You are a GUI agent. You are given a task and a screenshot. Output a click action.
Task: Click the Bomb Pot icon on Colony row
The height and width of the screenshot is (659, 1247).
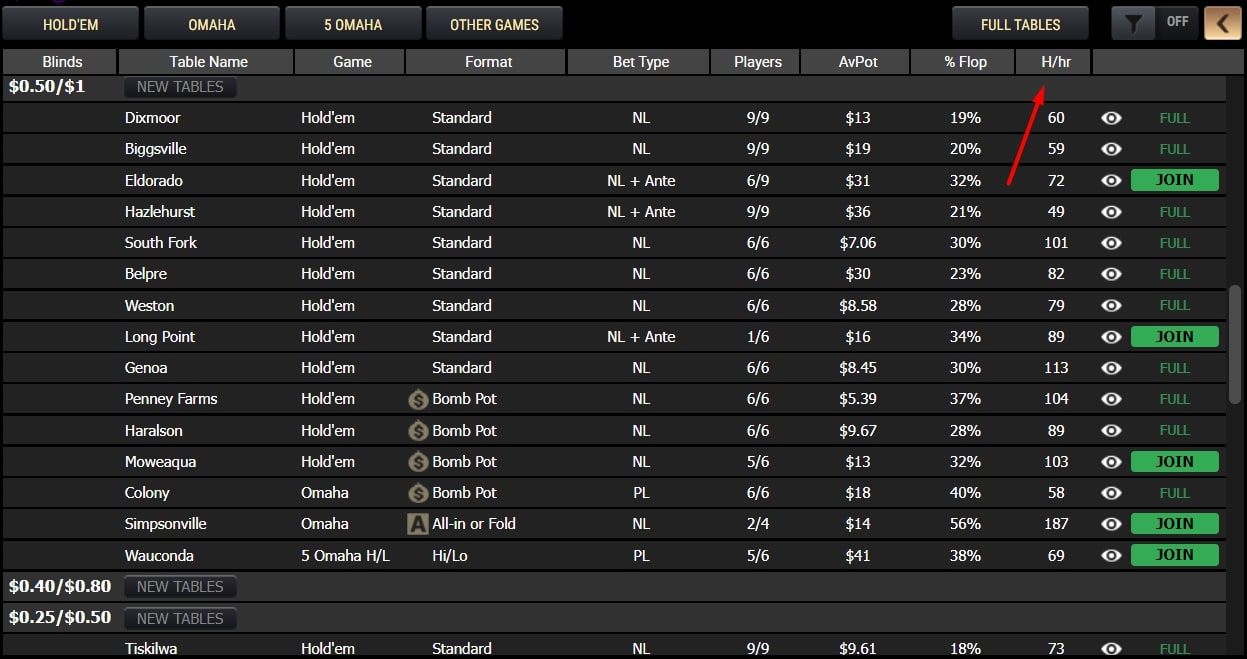(x=418, y=493)
